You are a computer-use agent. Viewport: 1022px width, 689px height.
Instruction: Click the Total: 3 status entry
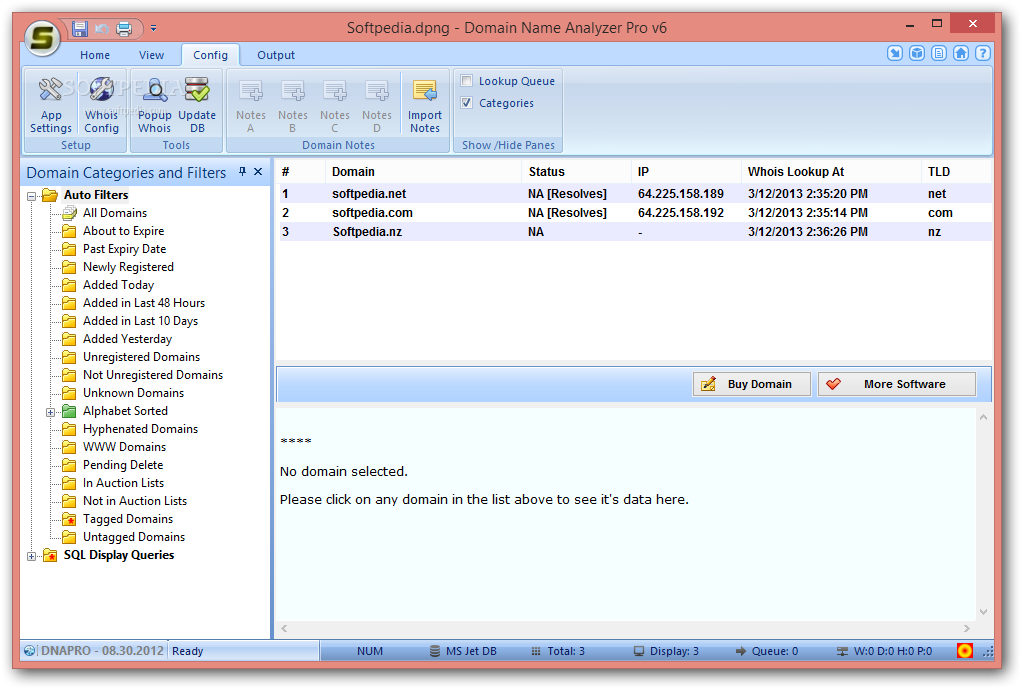(558, 651)
